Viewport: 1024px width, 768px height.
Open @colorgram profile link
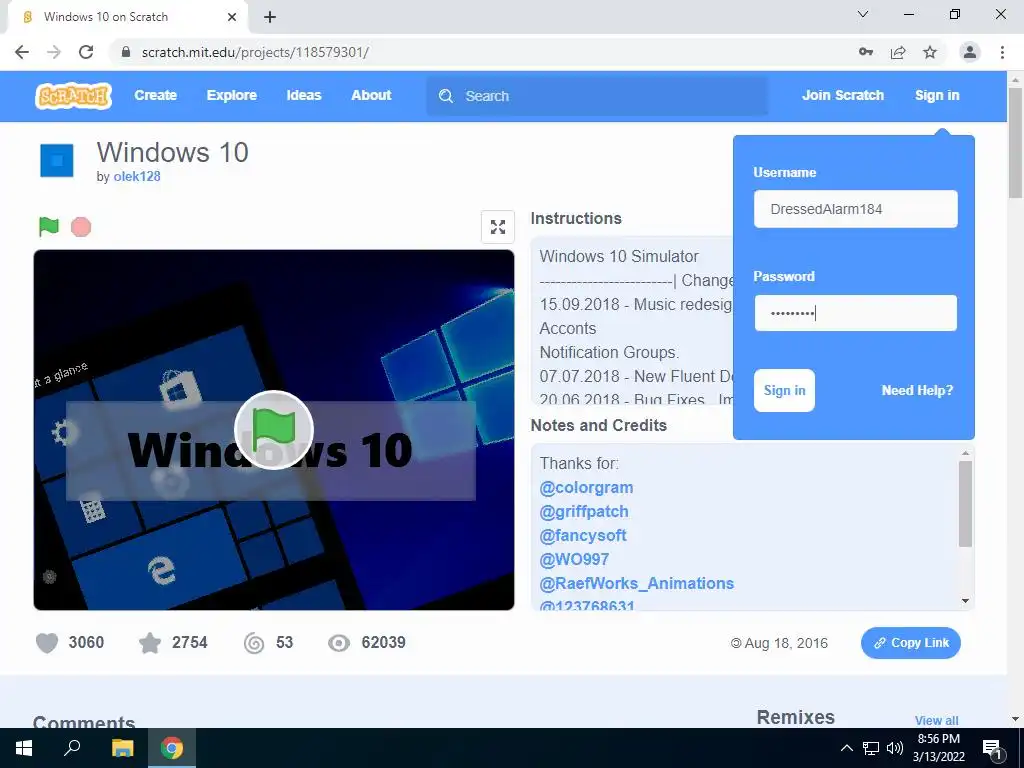coord(586,488)
